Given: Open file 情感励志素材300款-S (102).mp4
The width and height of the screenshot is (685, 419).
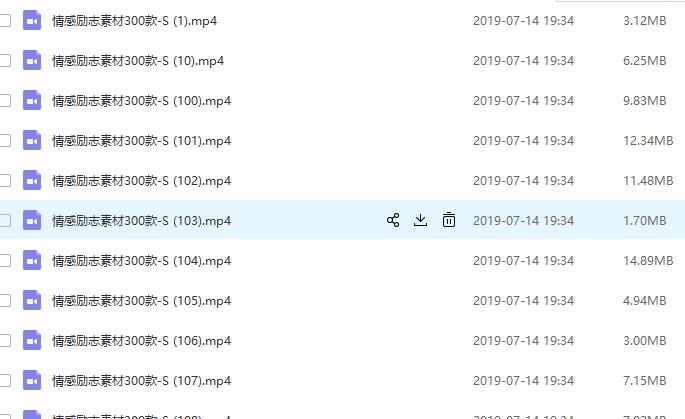Looking at the screenshot, I should click(x=142, y=181).
